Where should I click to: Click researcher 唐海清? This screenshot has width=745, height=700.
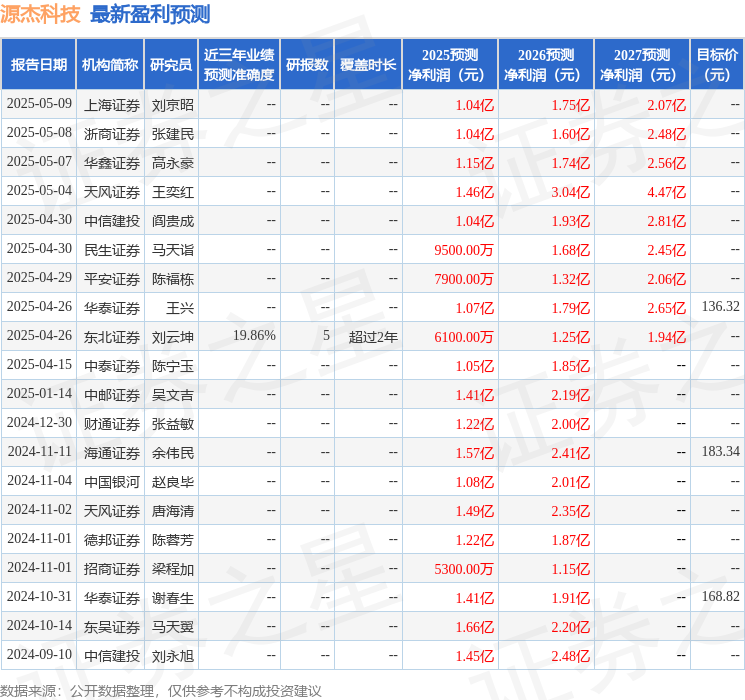pyautogui.click(x=172, y=511)
